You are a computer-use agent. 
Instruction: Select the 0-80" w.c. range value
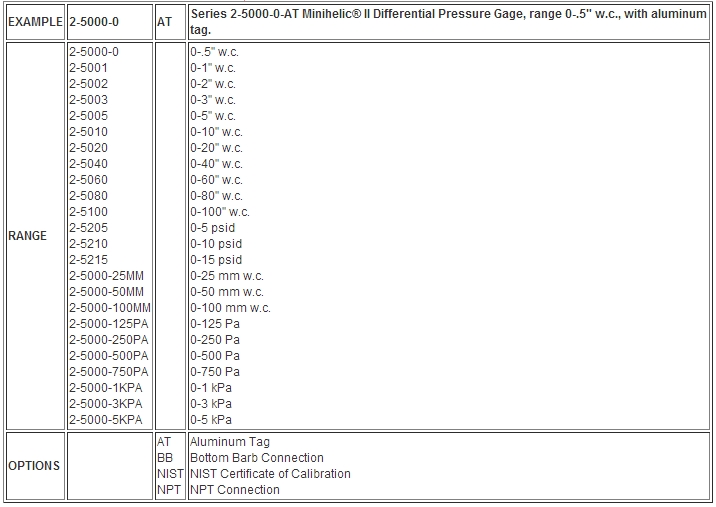(x=216, y=196)
